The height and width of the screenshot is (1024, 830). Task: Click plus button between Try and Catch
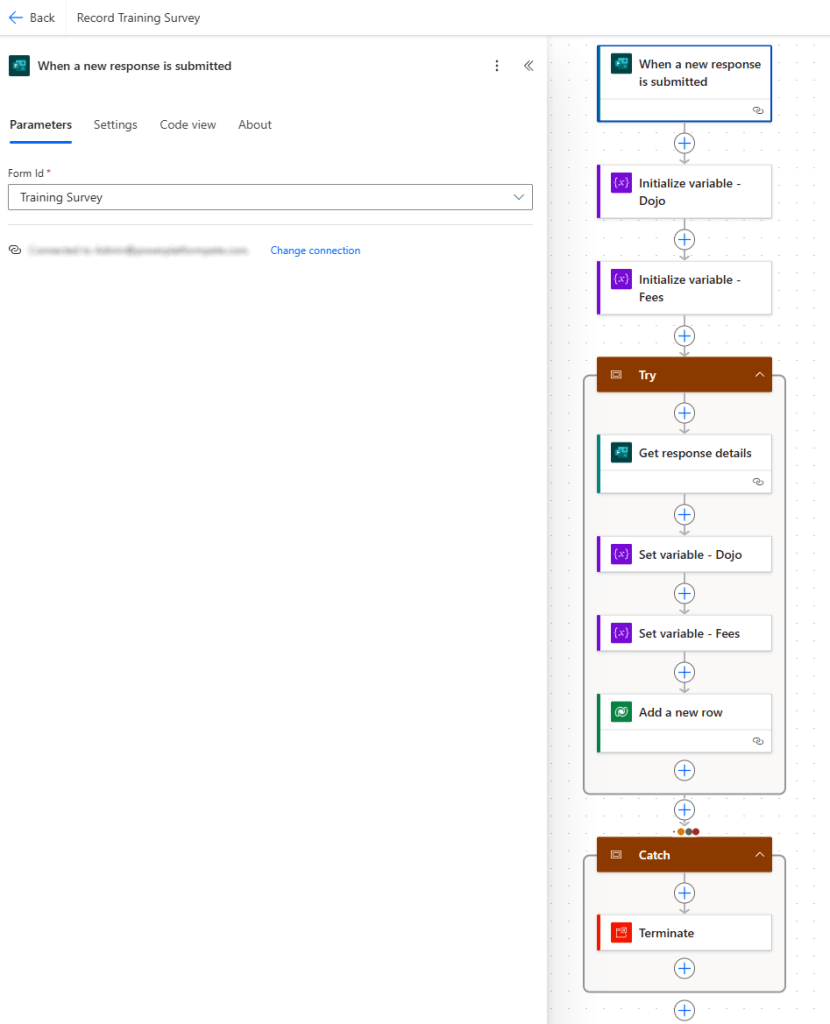pos(684,809)
